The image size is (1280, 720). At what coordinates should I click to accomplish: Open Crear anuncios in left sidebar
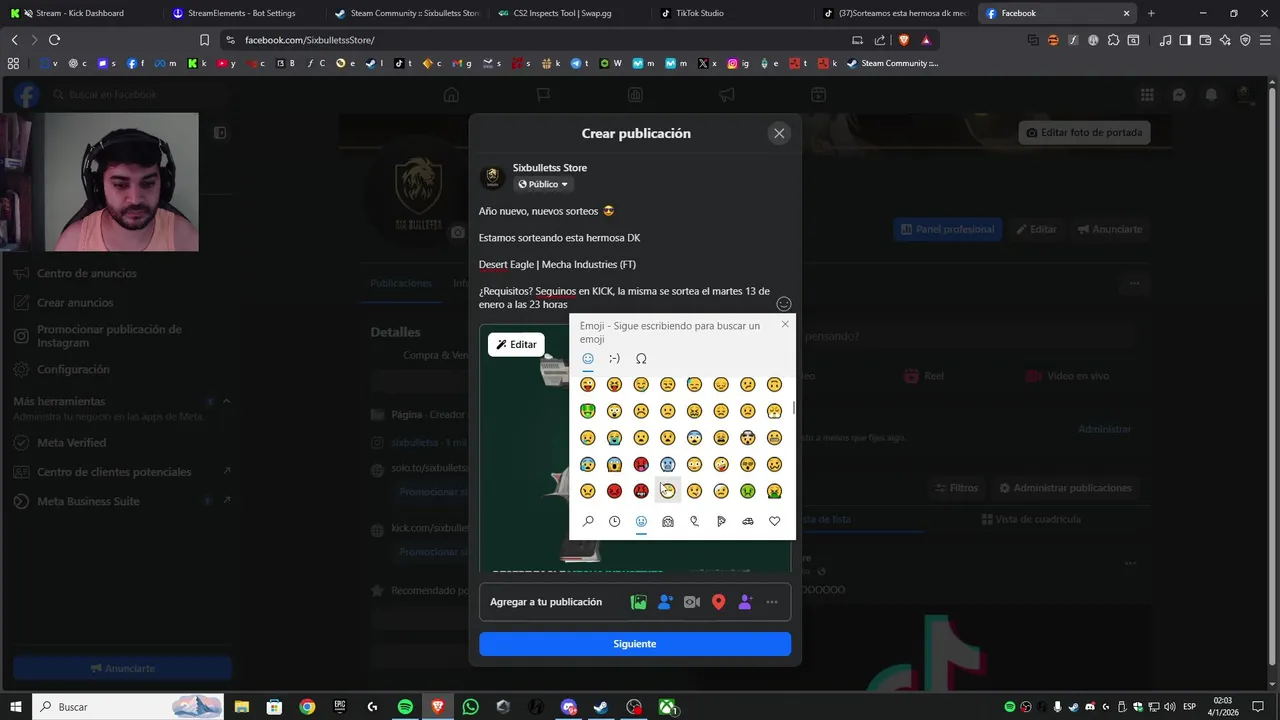click(x=75, y=302)
